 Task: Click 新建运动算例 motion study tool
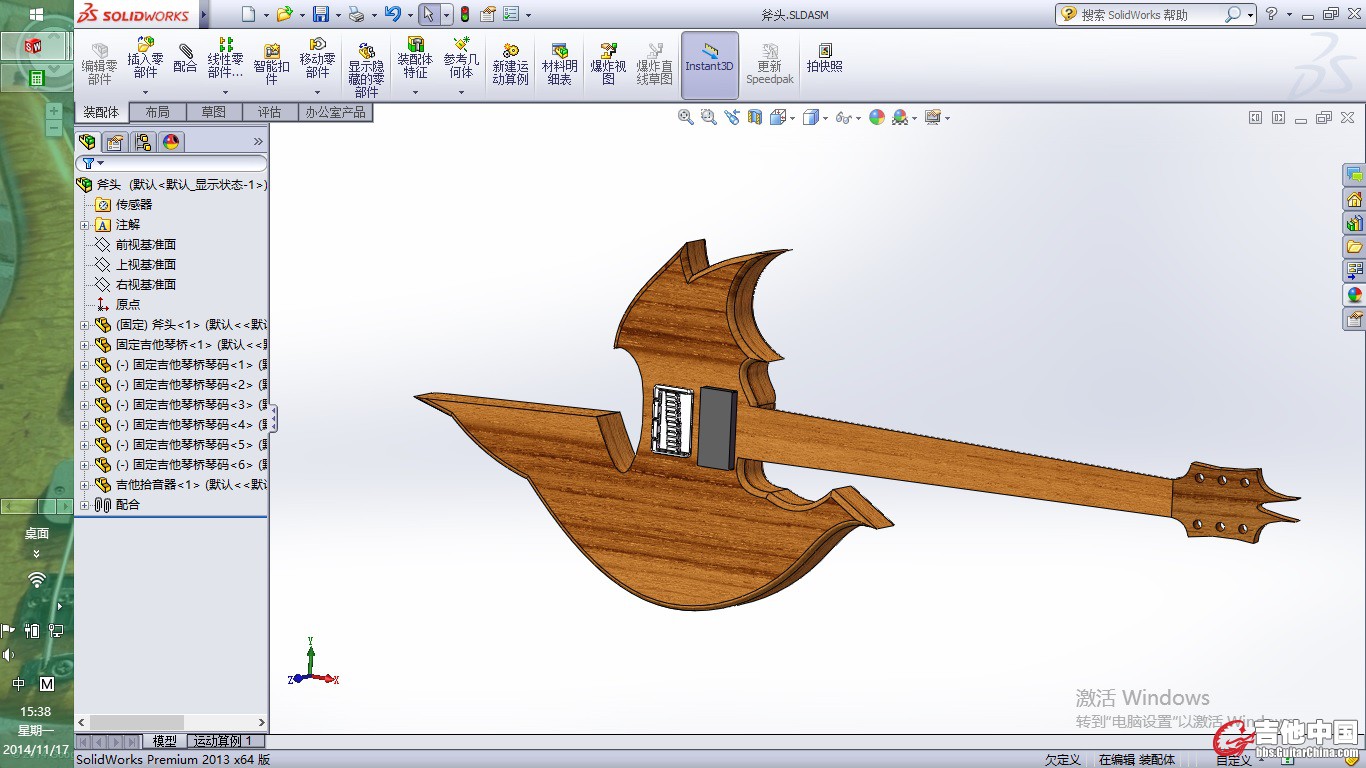coord(510,64)
